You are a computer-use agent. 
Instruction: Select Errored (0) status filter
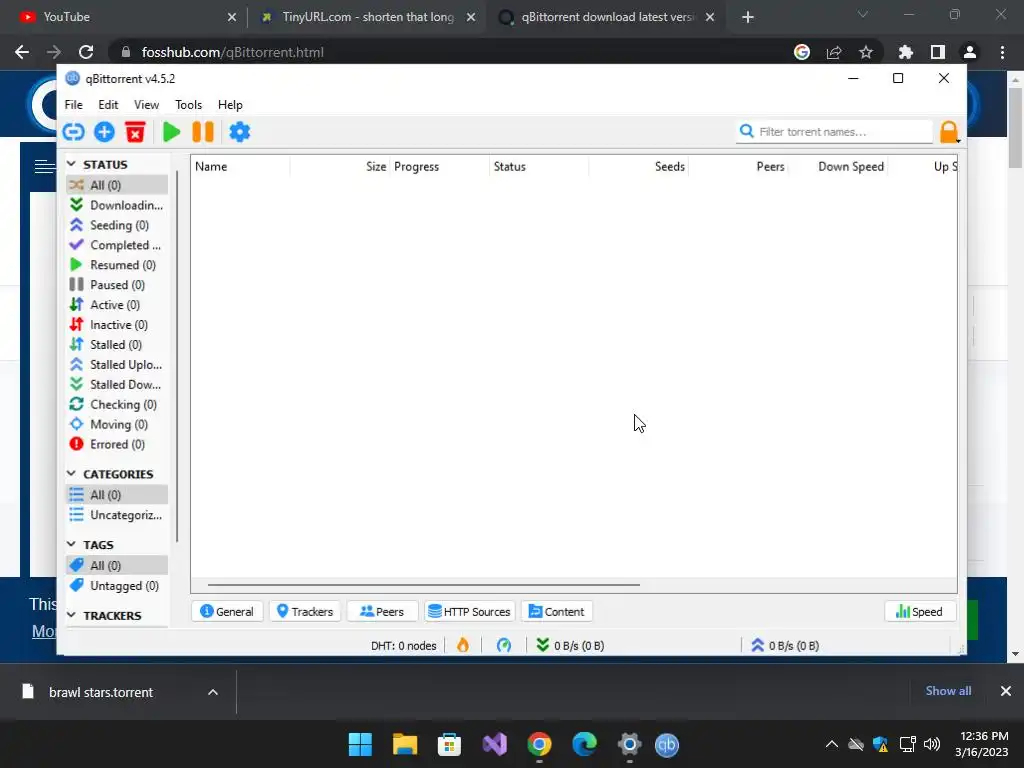click(116, 444)
